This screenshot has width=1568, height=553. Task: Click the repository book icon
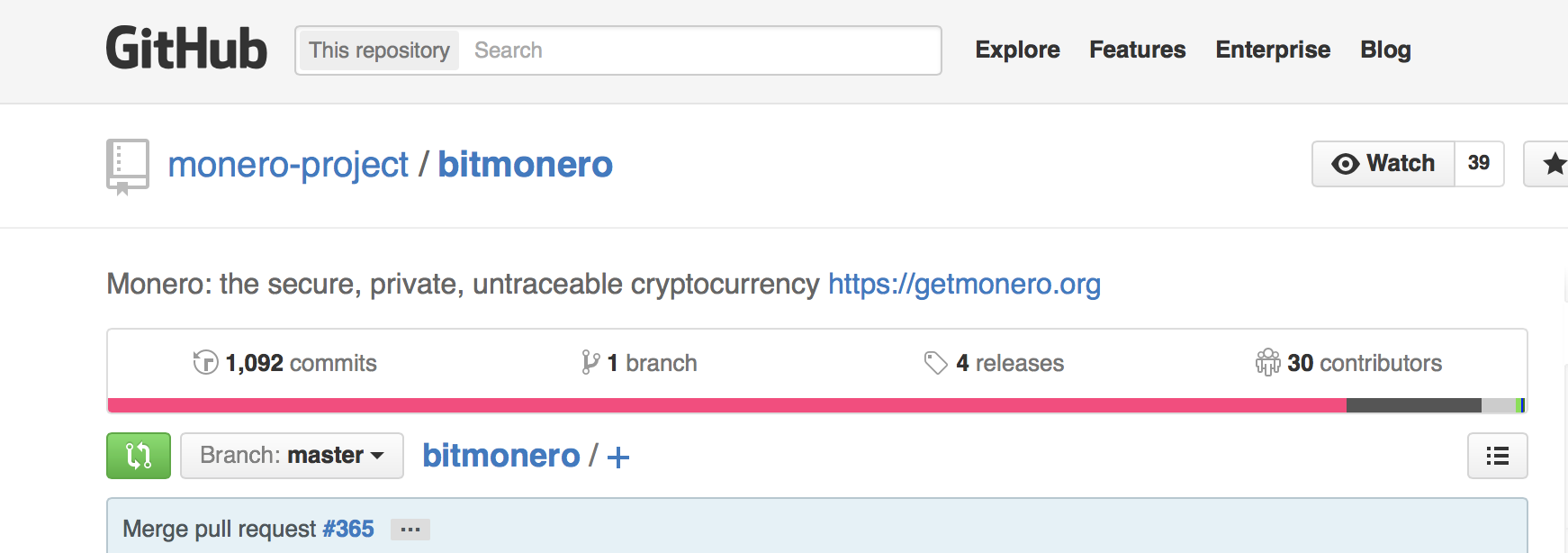coord(128,167)
